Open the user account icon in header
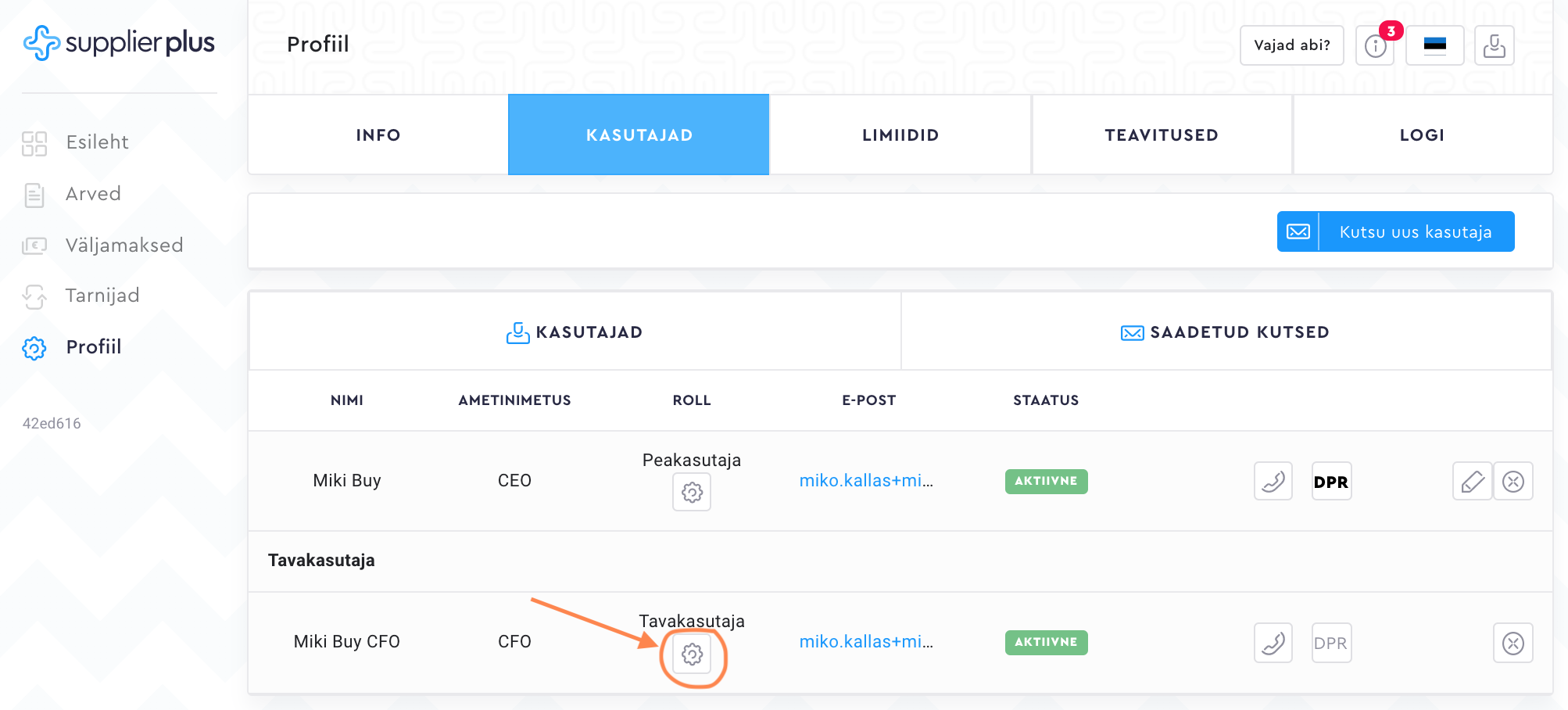 tap(1494, 45)
